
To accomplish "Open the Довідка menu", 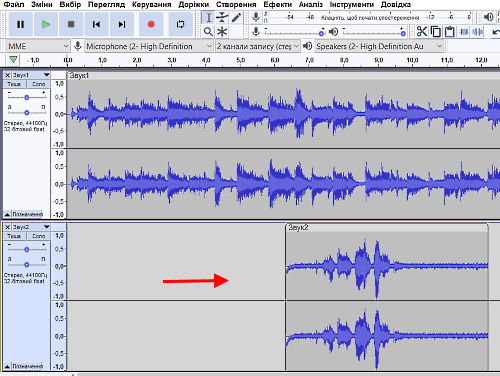I will 396,5.
